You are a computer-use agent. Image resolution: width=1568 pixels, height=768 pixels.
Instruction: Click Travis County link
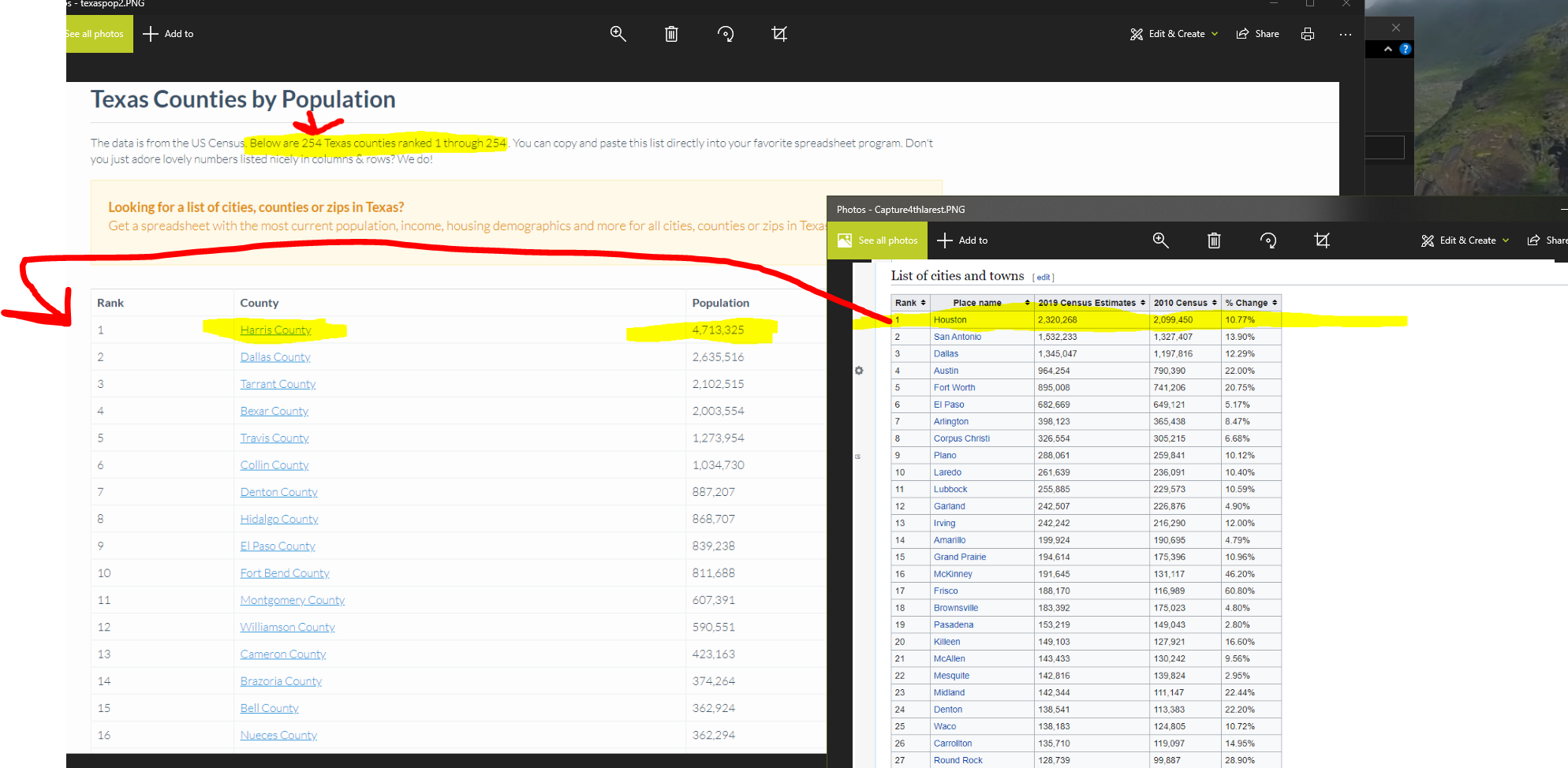pos(274,438)
